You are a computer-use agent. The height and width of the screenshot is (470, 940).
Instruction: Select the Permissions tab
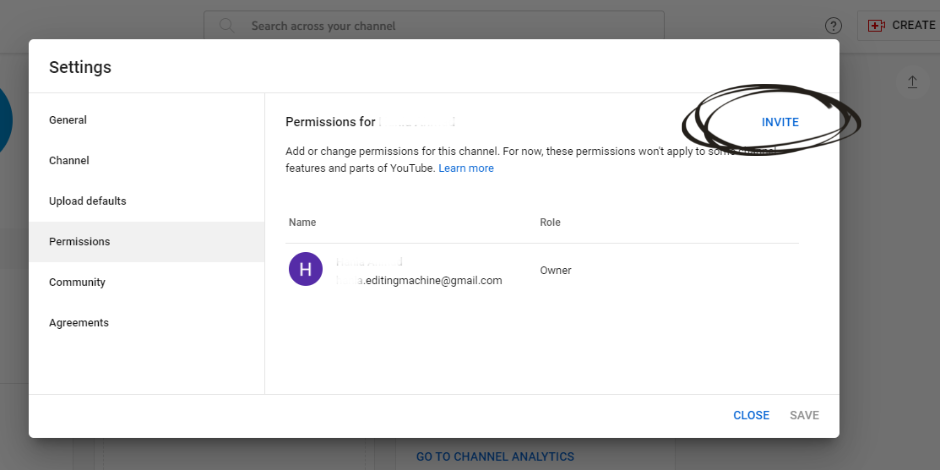click(x=147, y=242)
